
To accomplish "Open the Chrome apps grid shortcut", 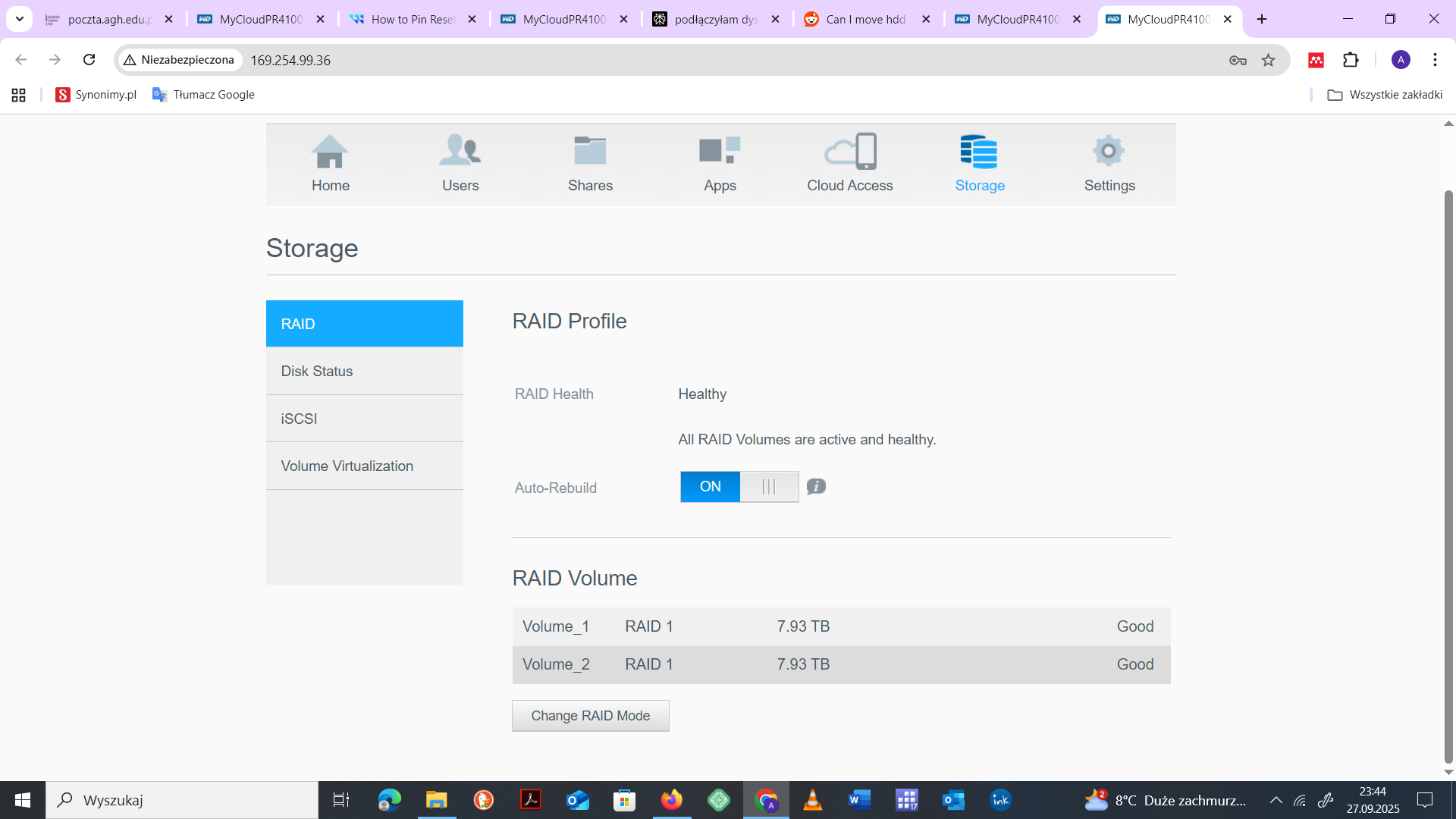I will [x=19, y=95].
